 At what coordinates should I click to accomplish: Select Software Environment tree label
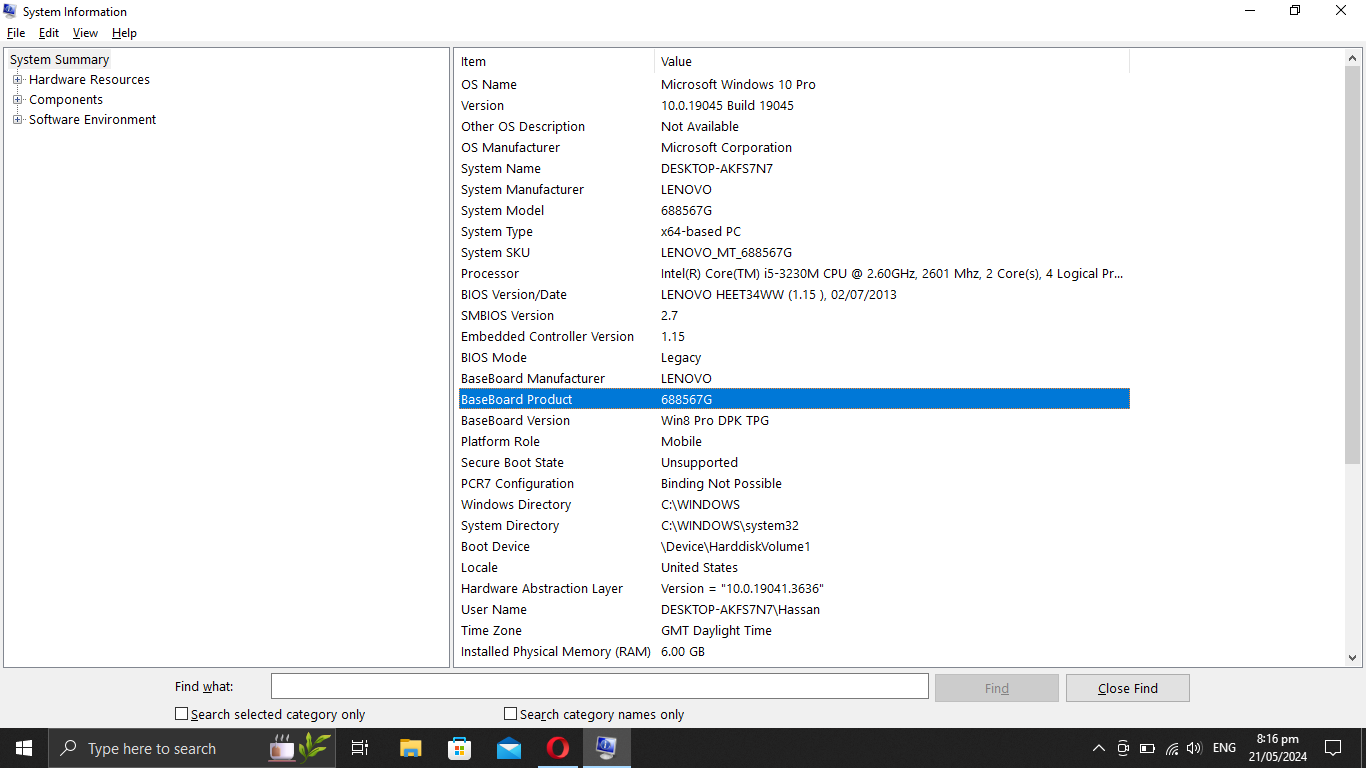pos(92,120)
